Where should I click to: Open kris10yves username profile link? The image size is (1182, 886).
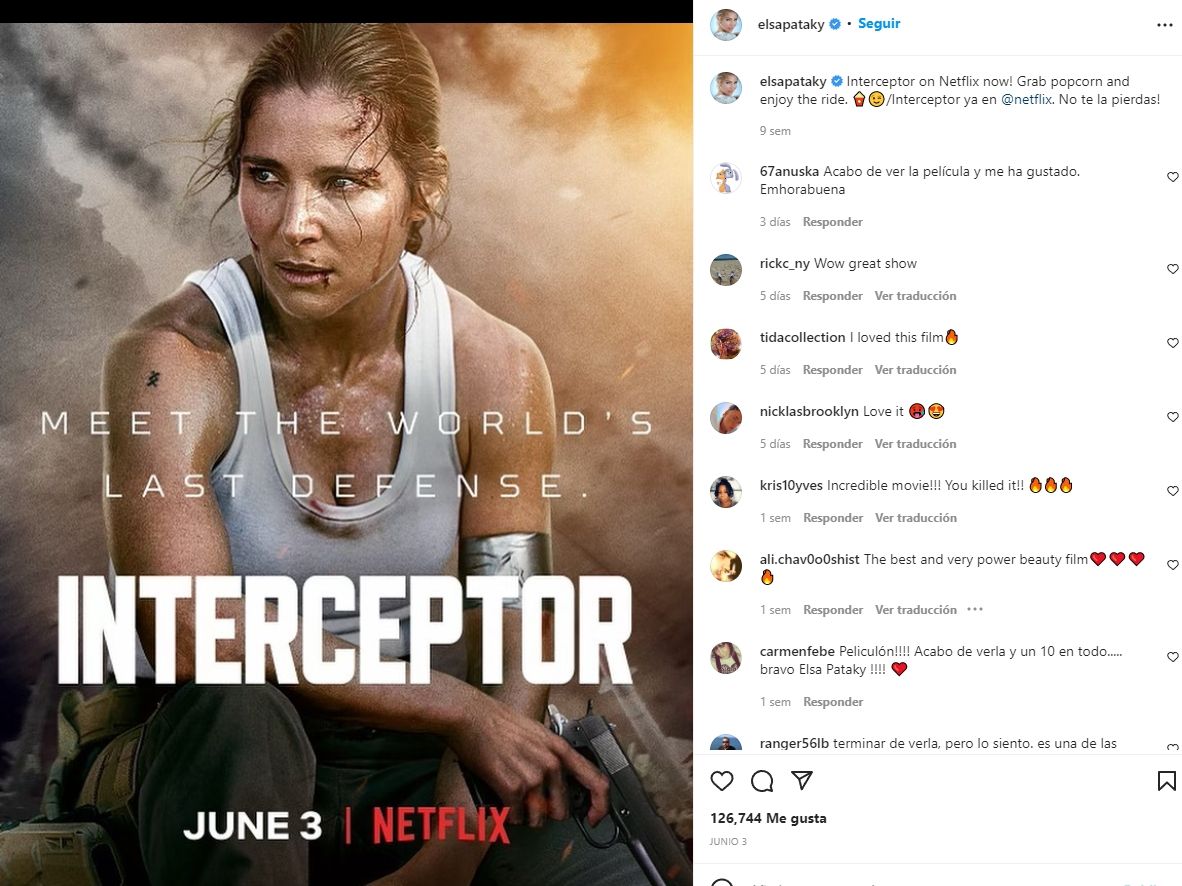click(x=791, y=486)
